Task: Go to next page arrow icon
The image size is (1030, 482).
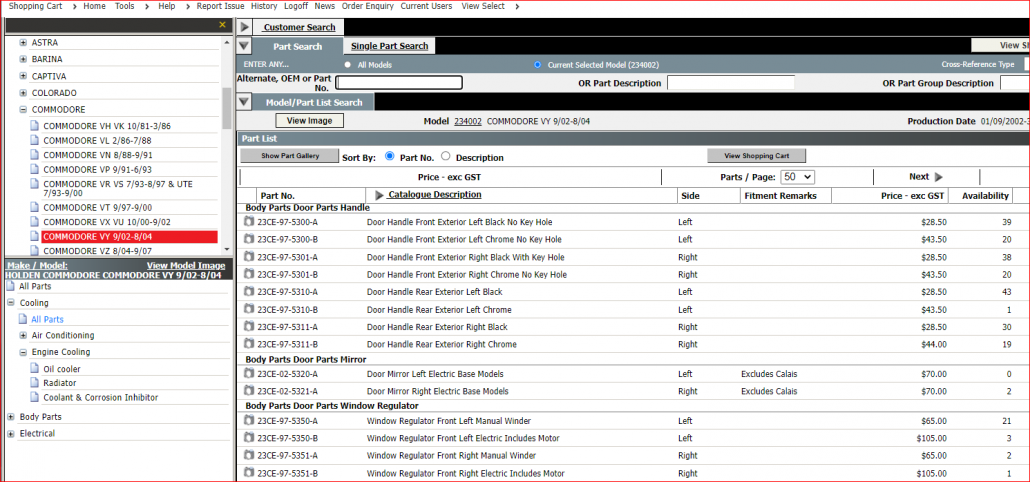Action: [939, 177]
